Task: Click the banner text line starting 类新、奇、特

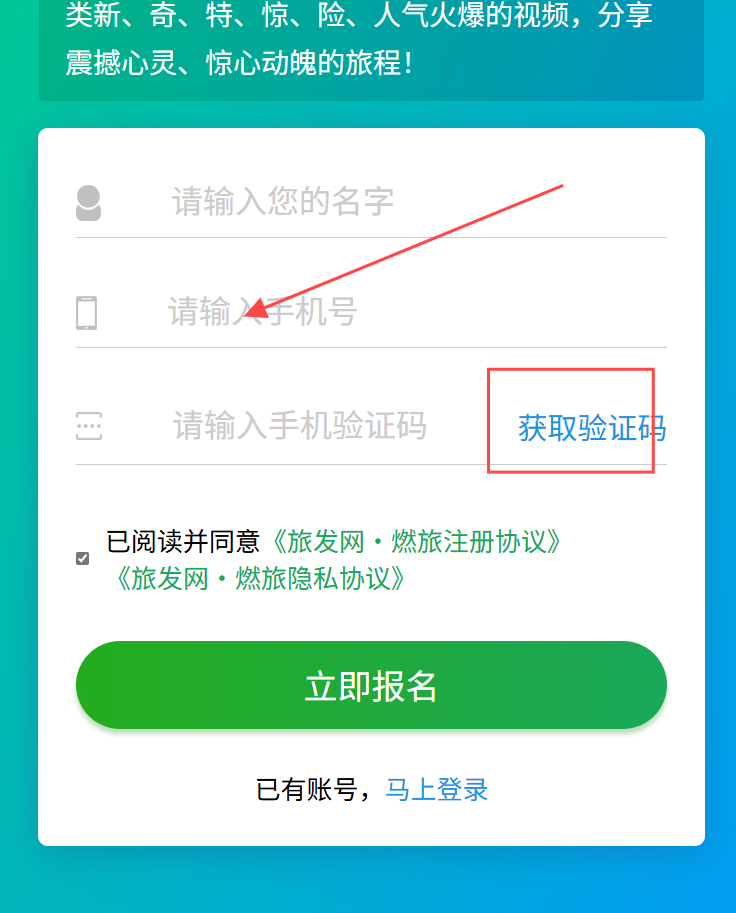Action: tap(359, 15)
